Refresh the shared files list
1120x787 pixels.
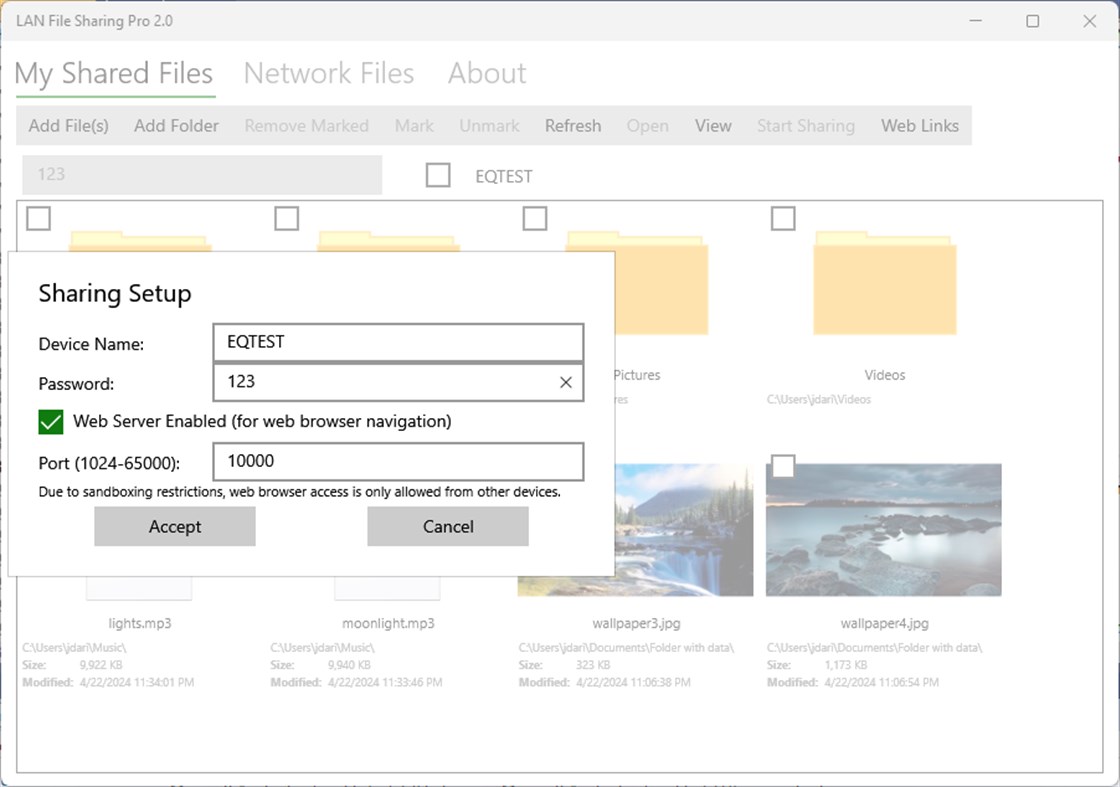[572, 125]
